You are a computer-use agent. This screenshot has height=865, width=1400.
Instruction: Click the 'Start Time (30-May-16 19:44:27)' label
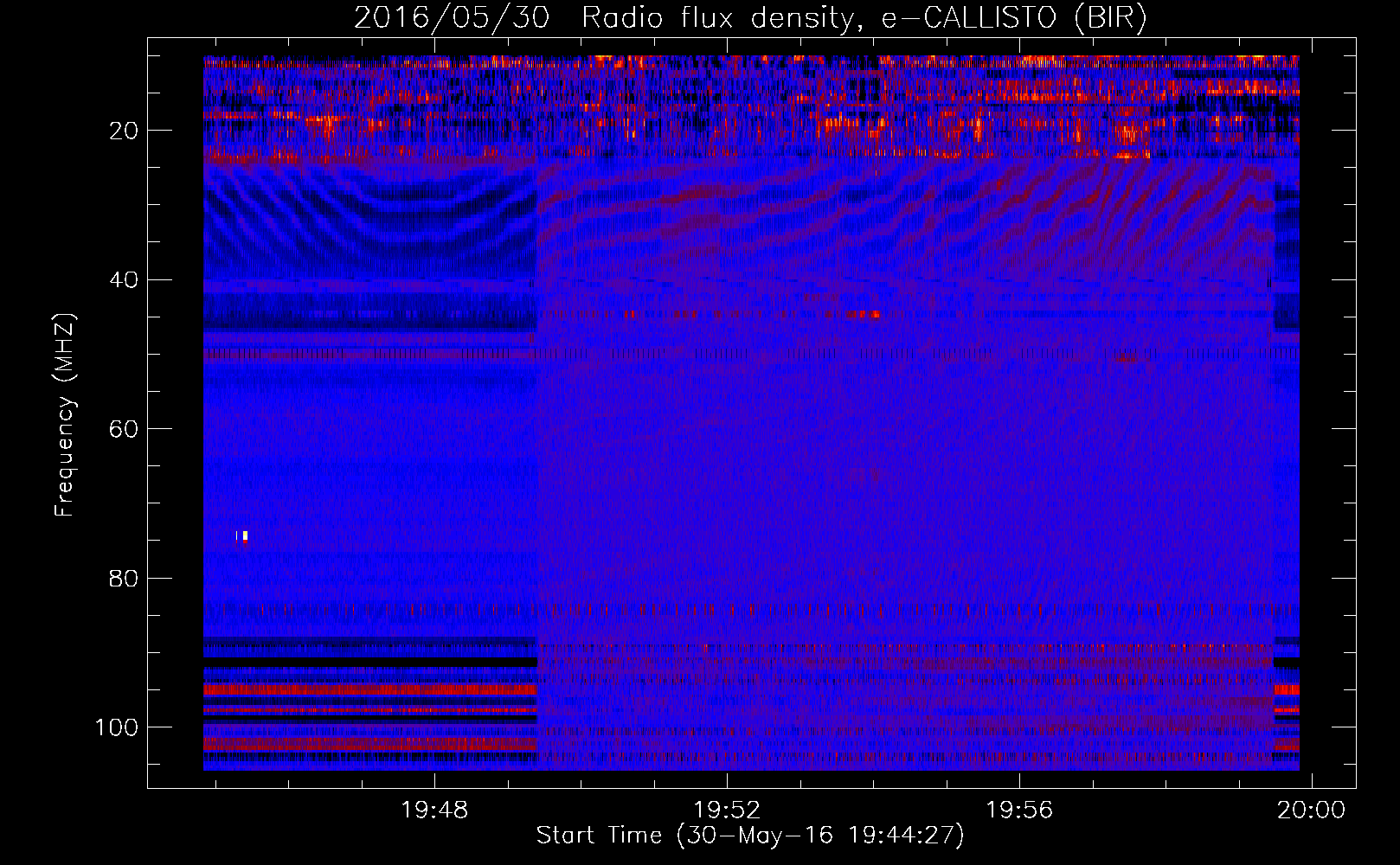pyautogui.click(x=750, y=836)
